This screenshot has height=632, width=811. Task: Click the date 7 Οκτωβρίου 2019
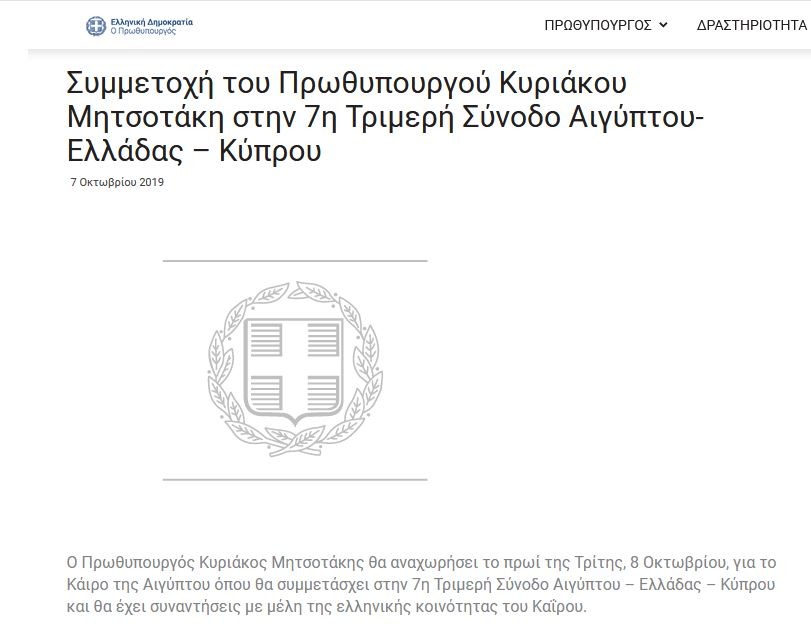[117, 182]
